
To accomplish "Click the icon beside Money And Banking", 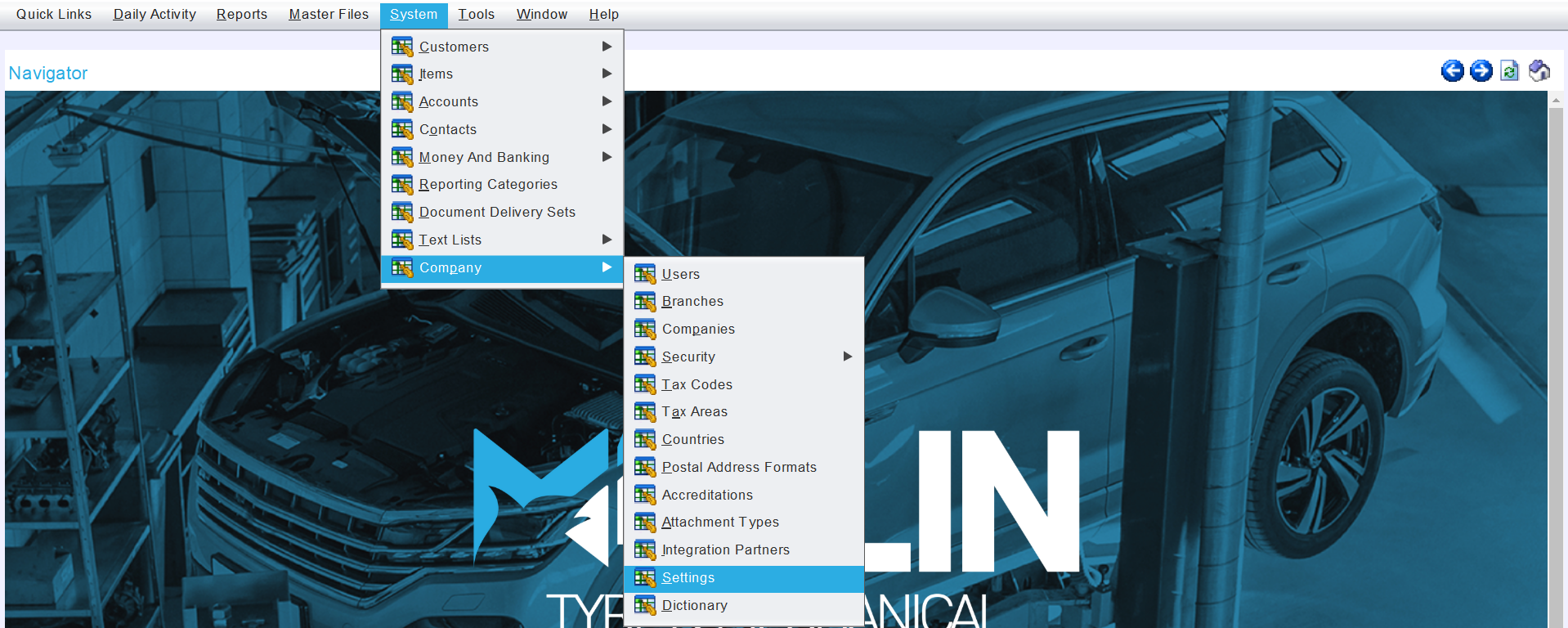I will tap(402, 157).
